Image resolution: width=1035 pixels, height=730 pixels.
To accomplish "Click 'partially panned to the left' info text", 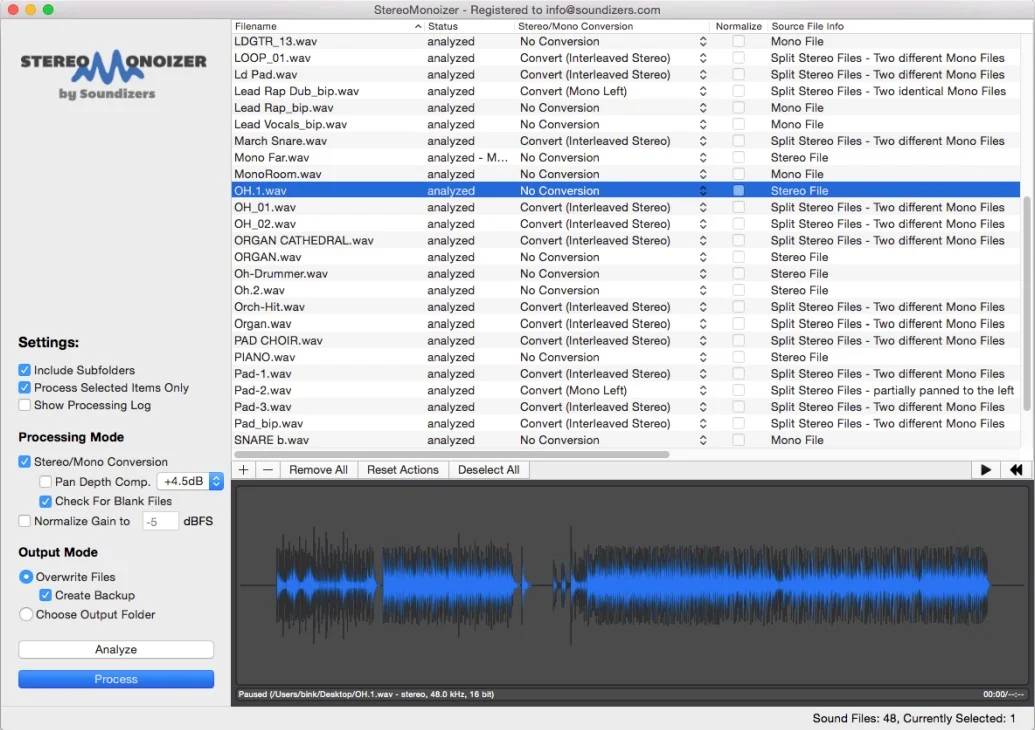I will tap(943, 391).
